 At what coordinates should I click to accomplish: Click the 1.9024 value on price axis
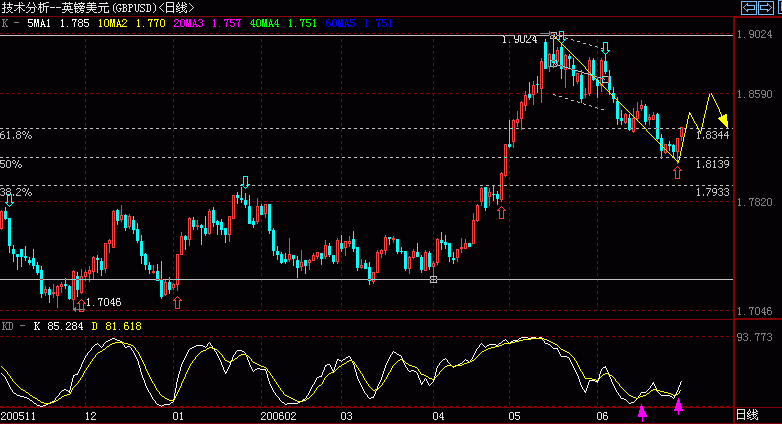coord(755,34)
